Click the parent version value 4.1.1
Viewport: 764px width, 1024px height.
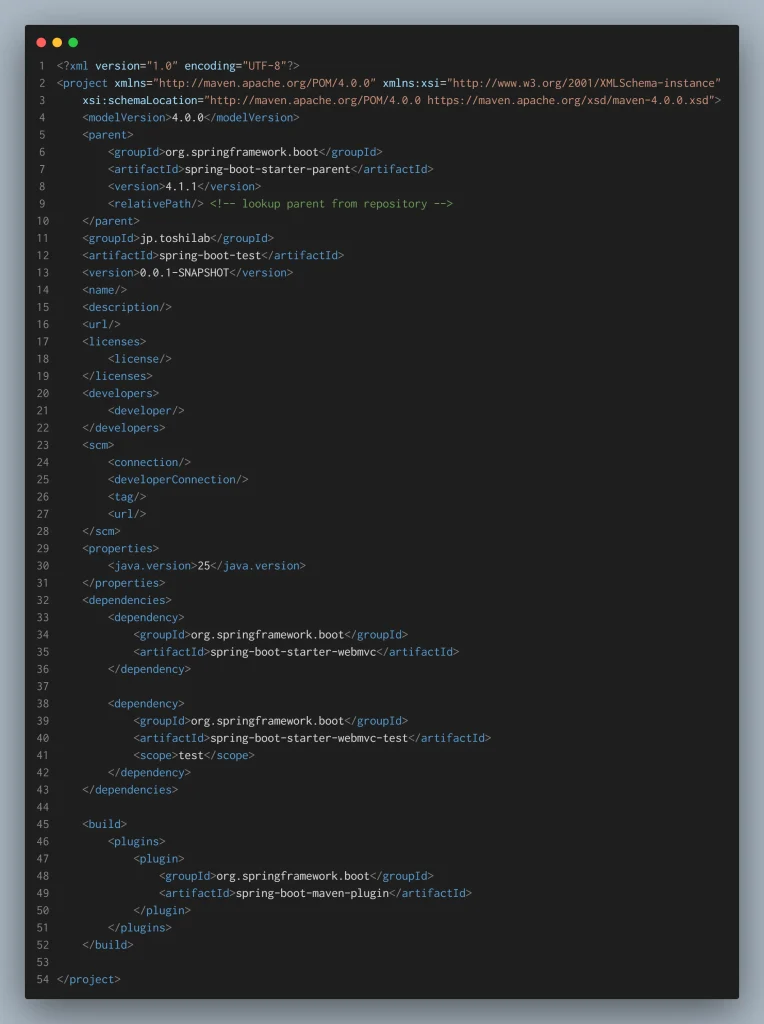[x=181, y=186]
